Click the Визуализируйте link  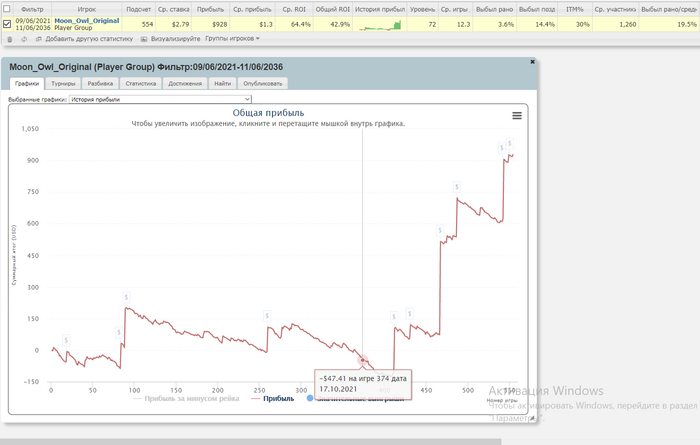(x=175, y=39)
